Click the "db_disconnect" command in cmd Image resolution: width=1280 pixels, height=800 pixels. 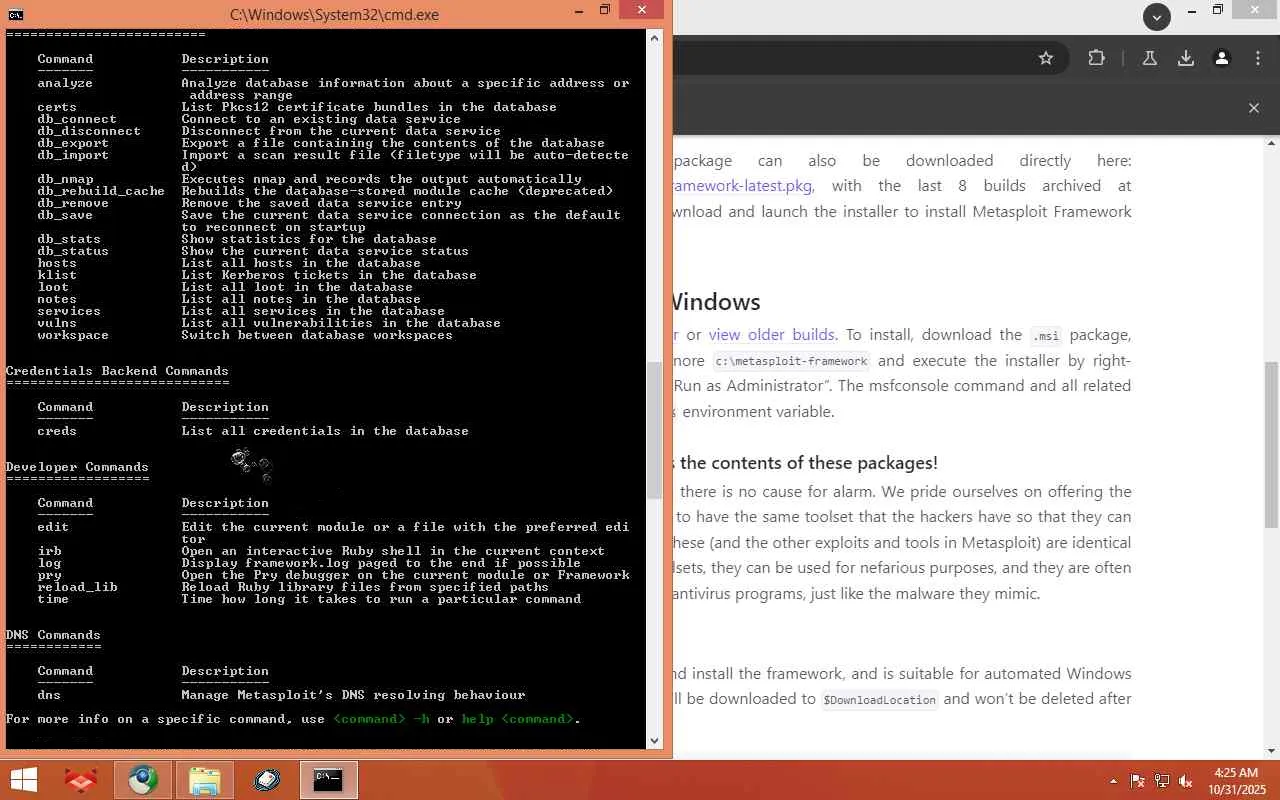[89, 131]
